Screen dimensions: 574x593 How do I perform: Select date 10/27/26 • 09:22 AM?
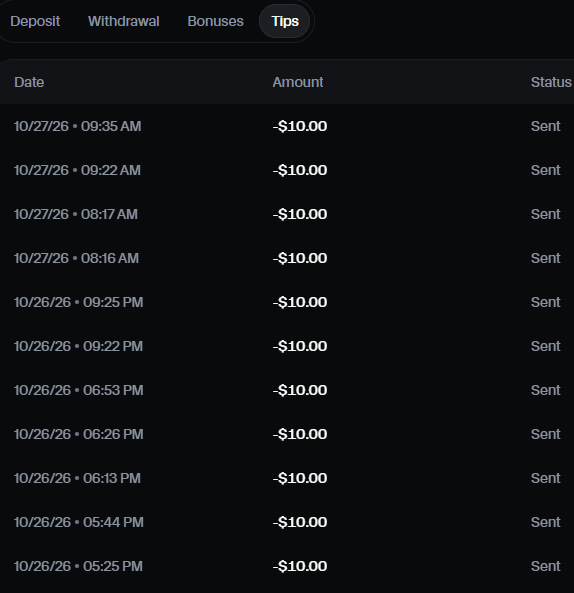(x=77, y=170)
